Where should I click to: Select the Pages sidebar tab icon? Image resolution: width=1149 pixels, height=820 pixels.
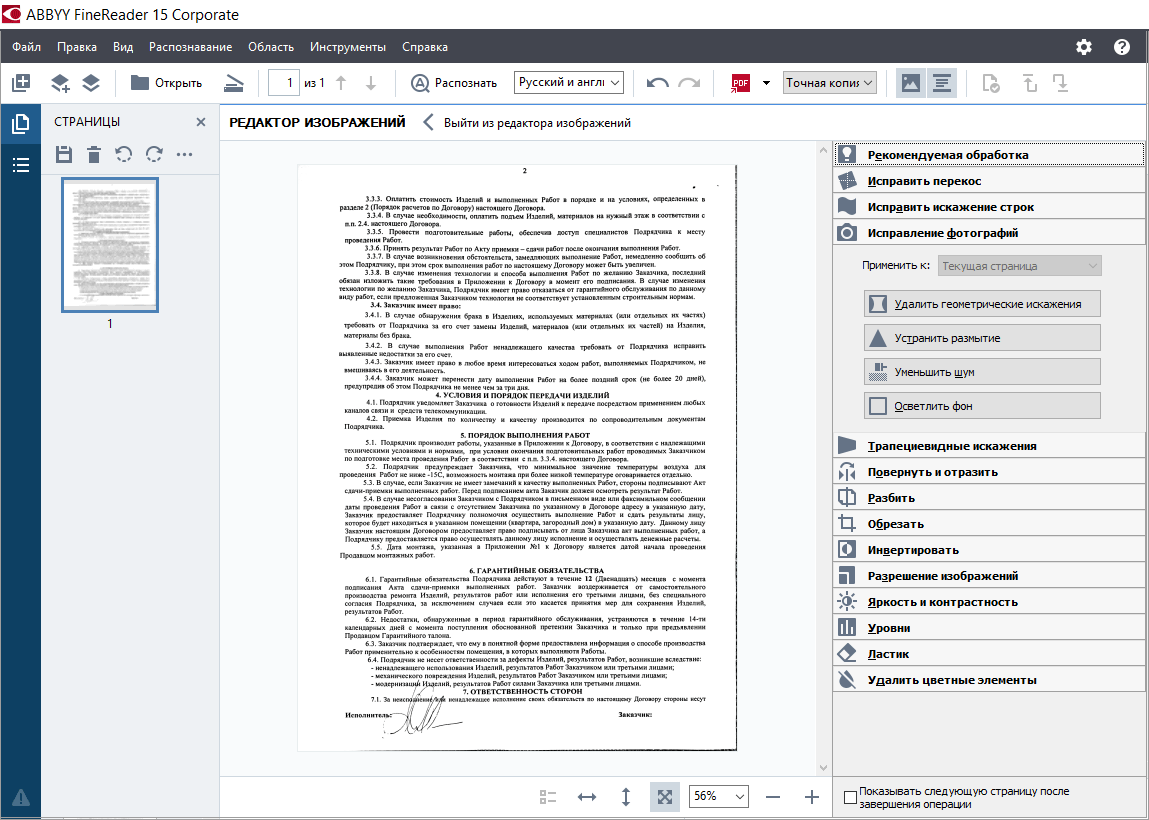pyautogui.click(x=21, y=123)
